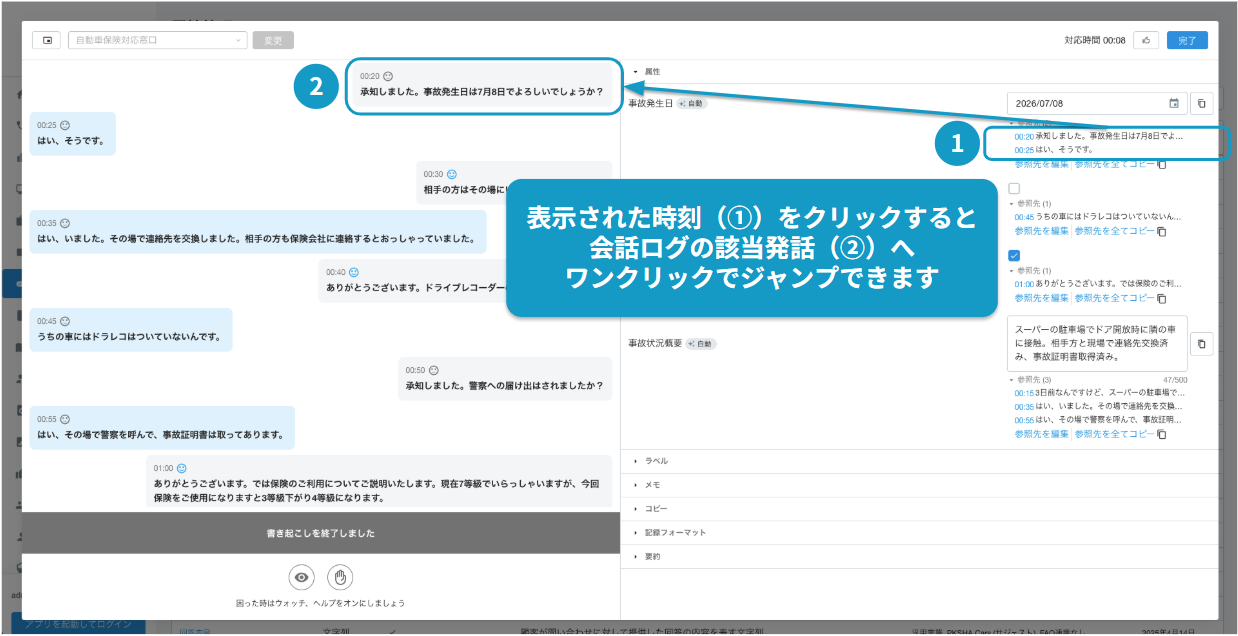
Task: Click the 対応時間 00:08 timer text
Action: [1095, 40]
